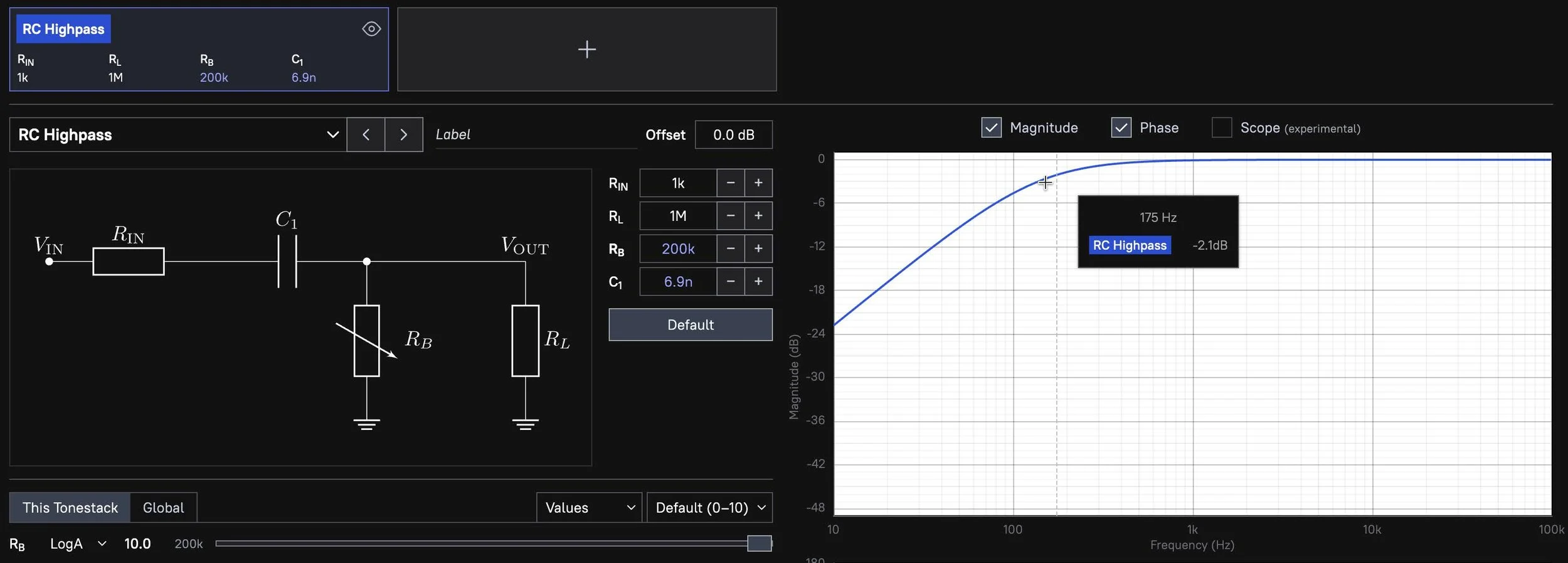Edit the RIN 1k value field
The image size is (1568, 563).
point(678,183)
